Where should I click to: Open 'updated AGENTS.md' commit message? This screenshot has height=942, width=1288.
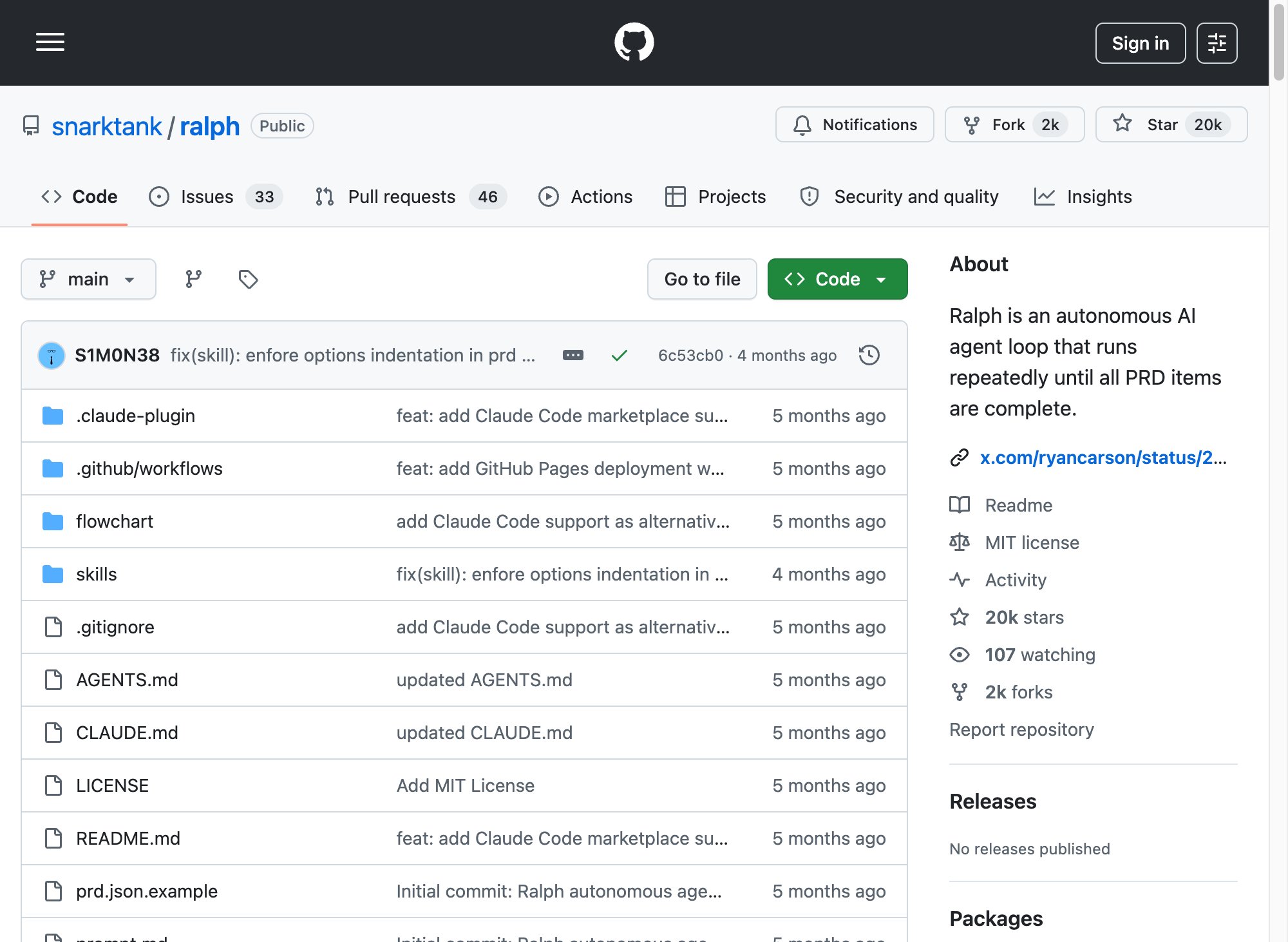point(484,680)
